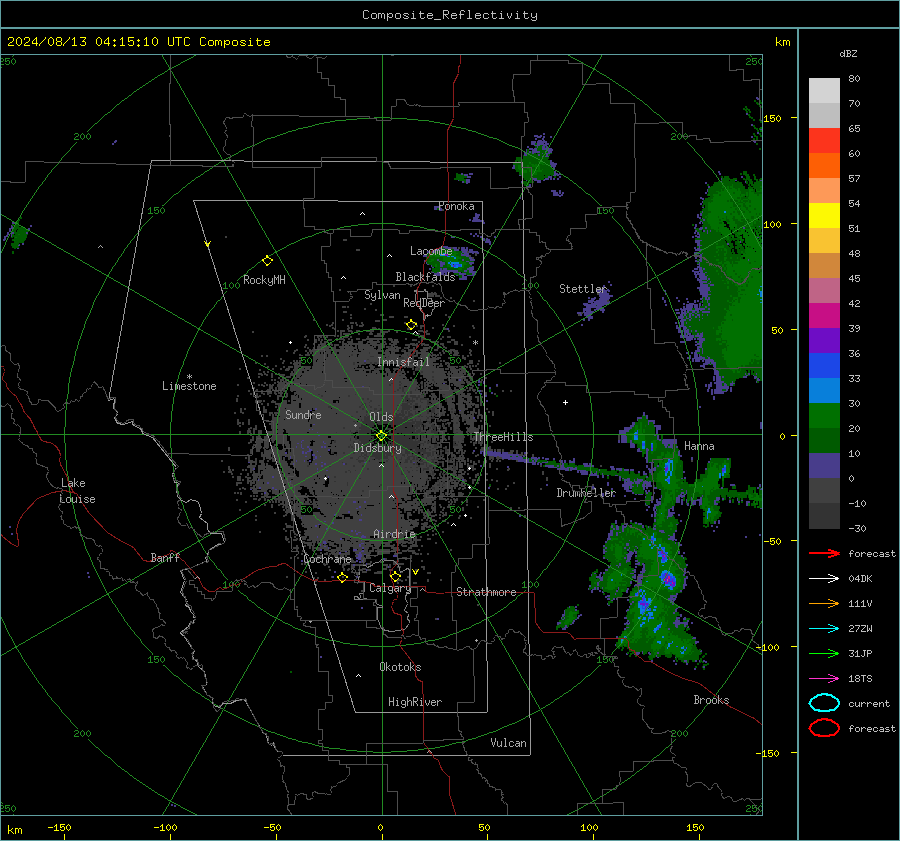
Task: Click the Drumheller city label
Action: (x=586, y=493)
